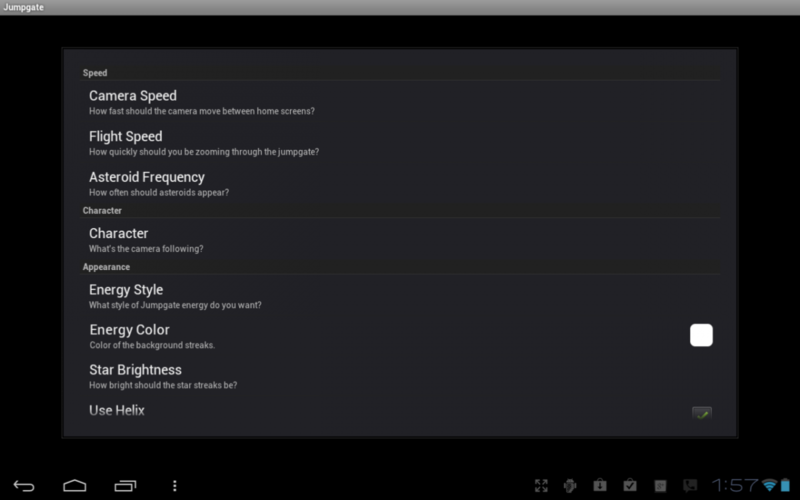
Task: Toggle the Use Helix checkbox
Action: [x=702, y=414]
